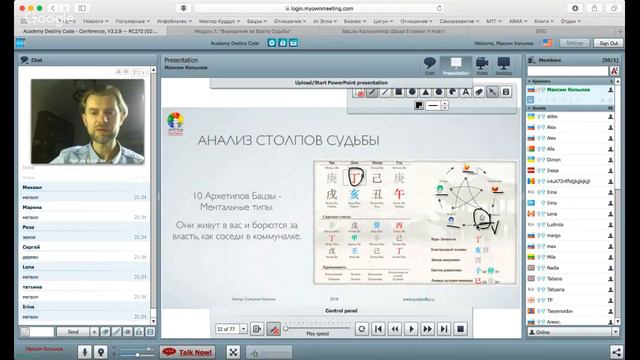Switch to the Video view
640x360 pixels.
point(482,66)
